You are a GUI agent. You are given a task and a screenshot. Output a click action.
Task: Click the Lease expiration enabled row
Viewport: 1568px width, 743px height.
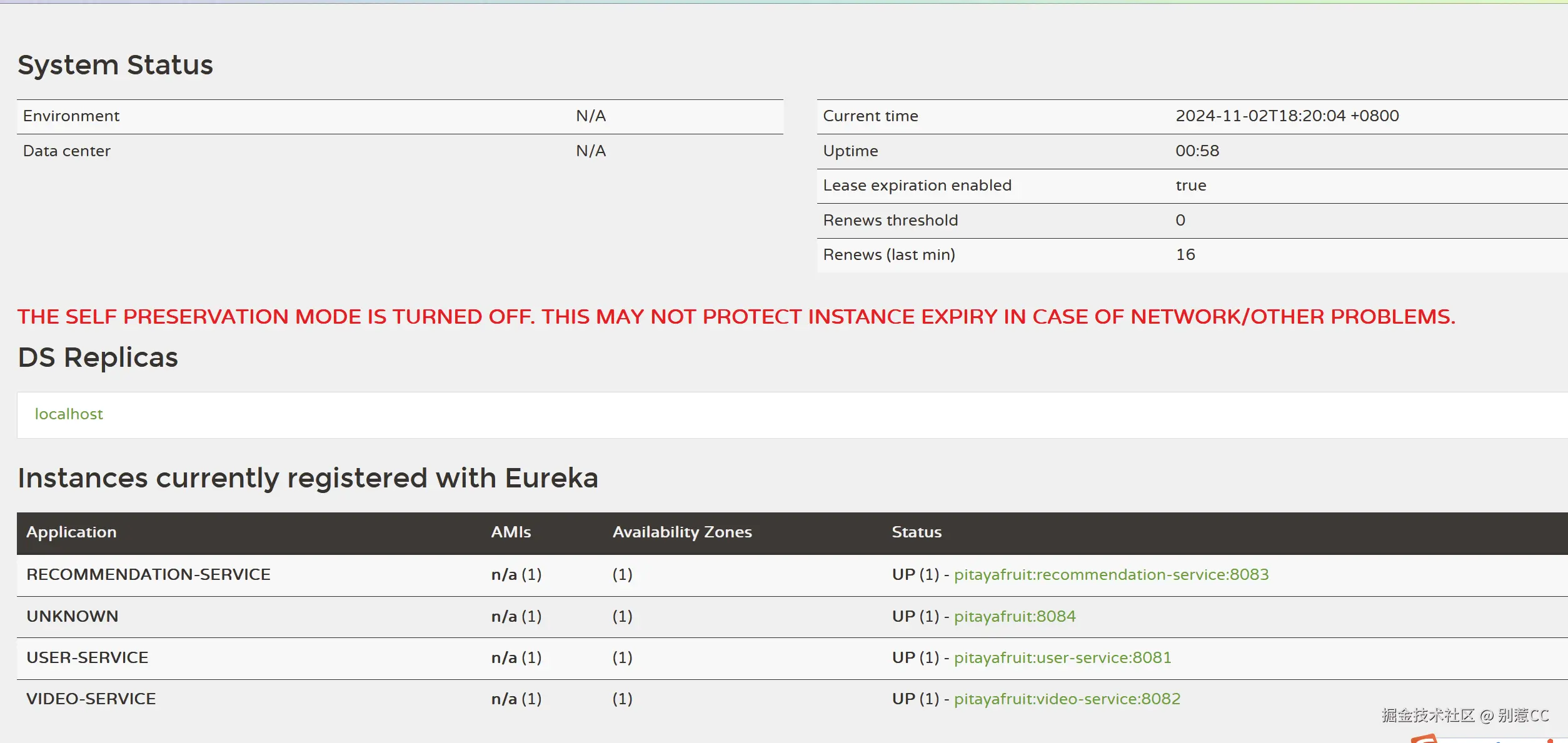click(917, 186)
